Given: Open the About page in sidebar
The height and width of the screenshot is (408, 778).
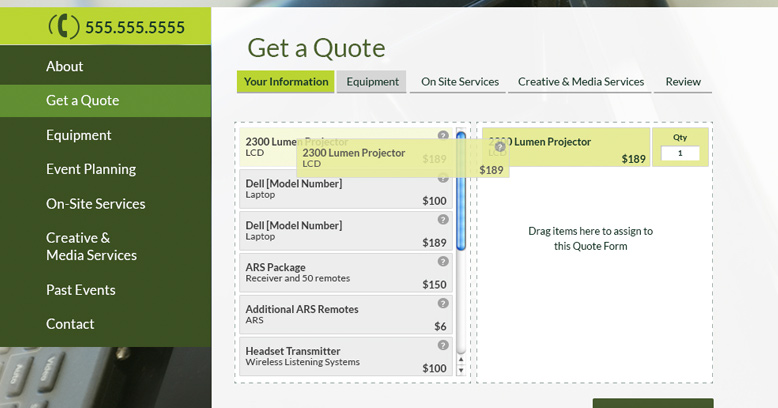Looking at the screenshot, I should pyautogui.click(x=65, y=66).
